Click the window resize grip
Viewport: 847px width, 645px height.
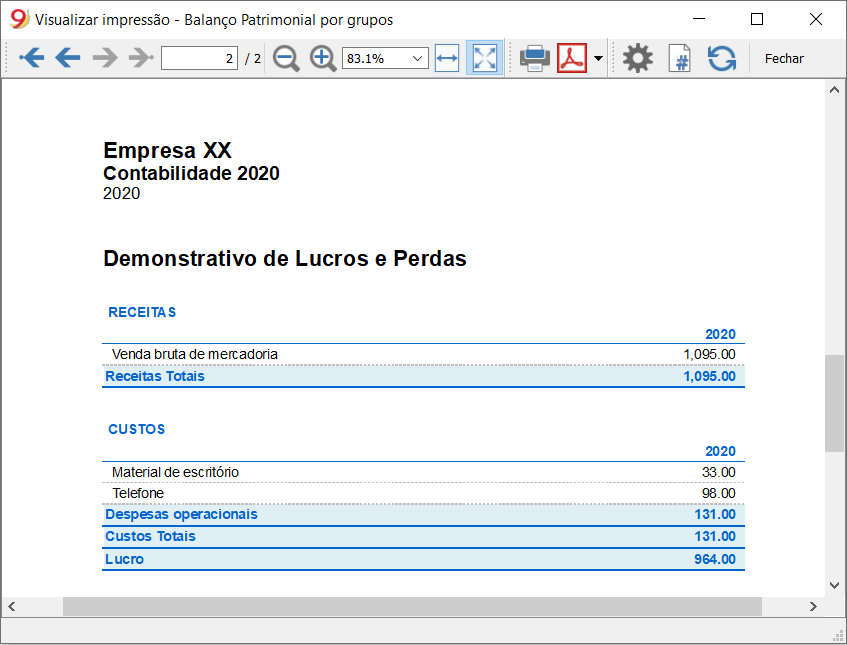tap(838, 637)
